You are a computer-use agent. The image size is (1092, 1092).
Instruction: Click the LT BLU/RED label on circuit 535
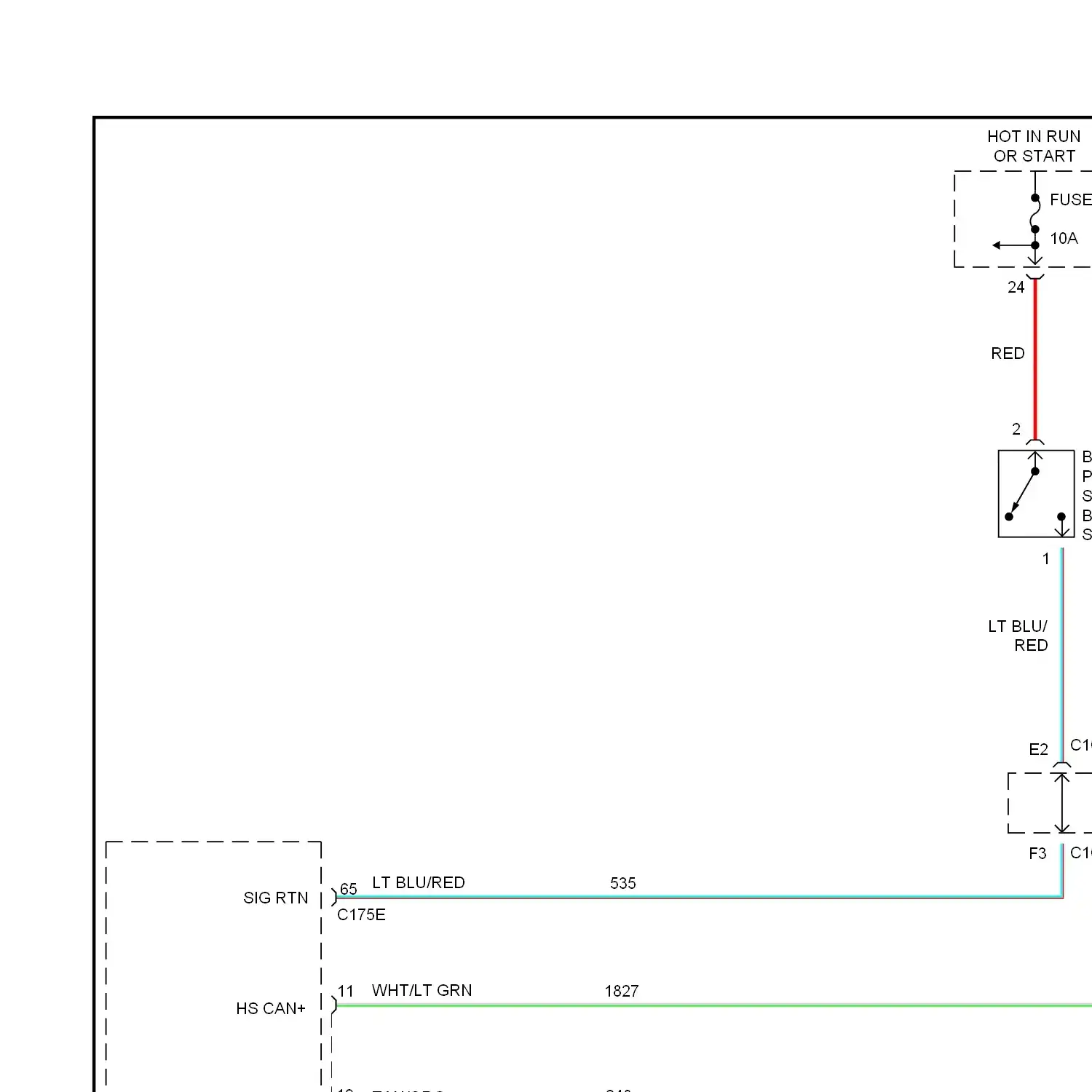(419, 883)
